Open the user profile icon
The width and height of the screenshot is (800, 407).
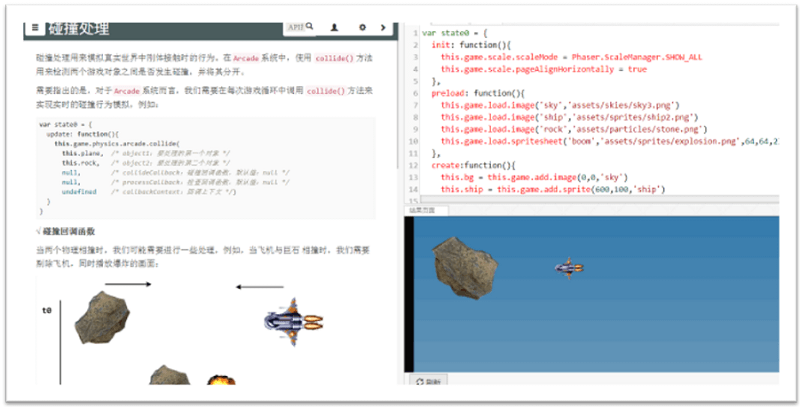coord(334,28)
